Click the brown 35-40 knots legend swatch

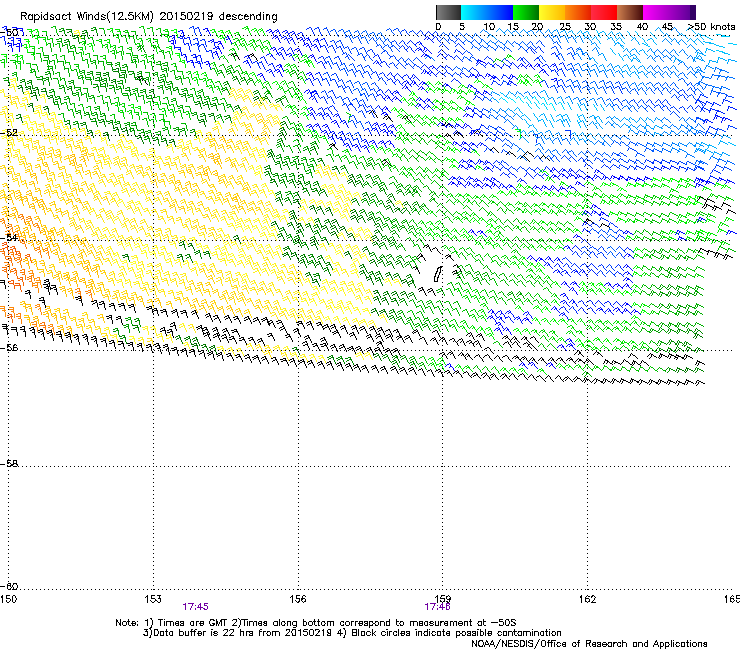tap(630, 12)
